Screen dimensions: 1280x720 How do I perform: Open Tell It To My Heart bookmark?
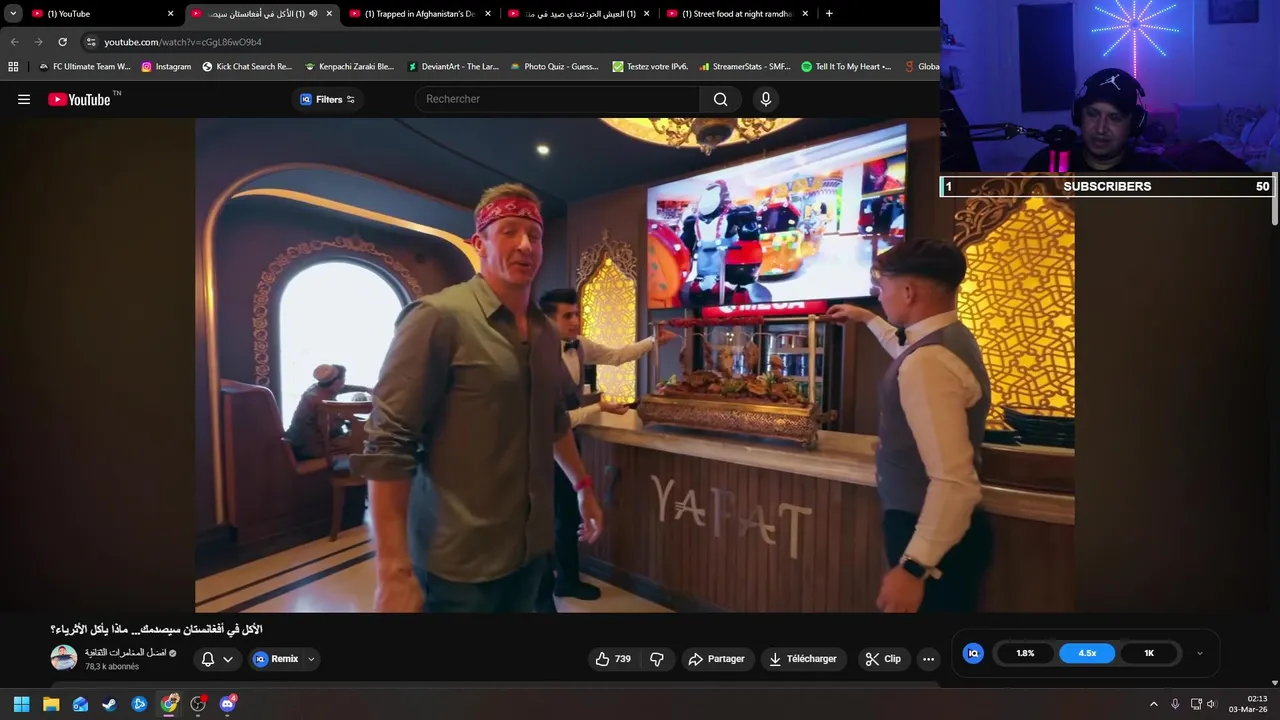click(846, 66)
